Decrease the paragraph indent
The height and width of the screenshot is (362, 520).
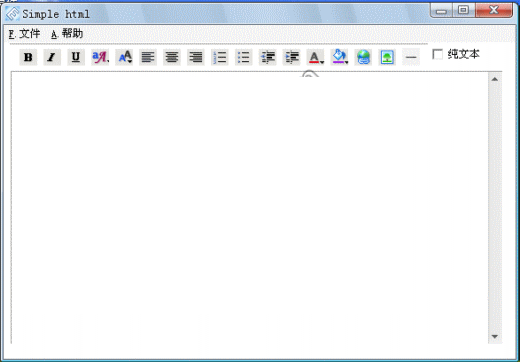[268, 57]
